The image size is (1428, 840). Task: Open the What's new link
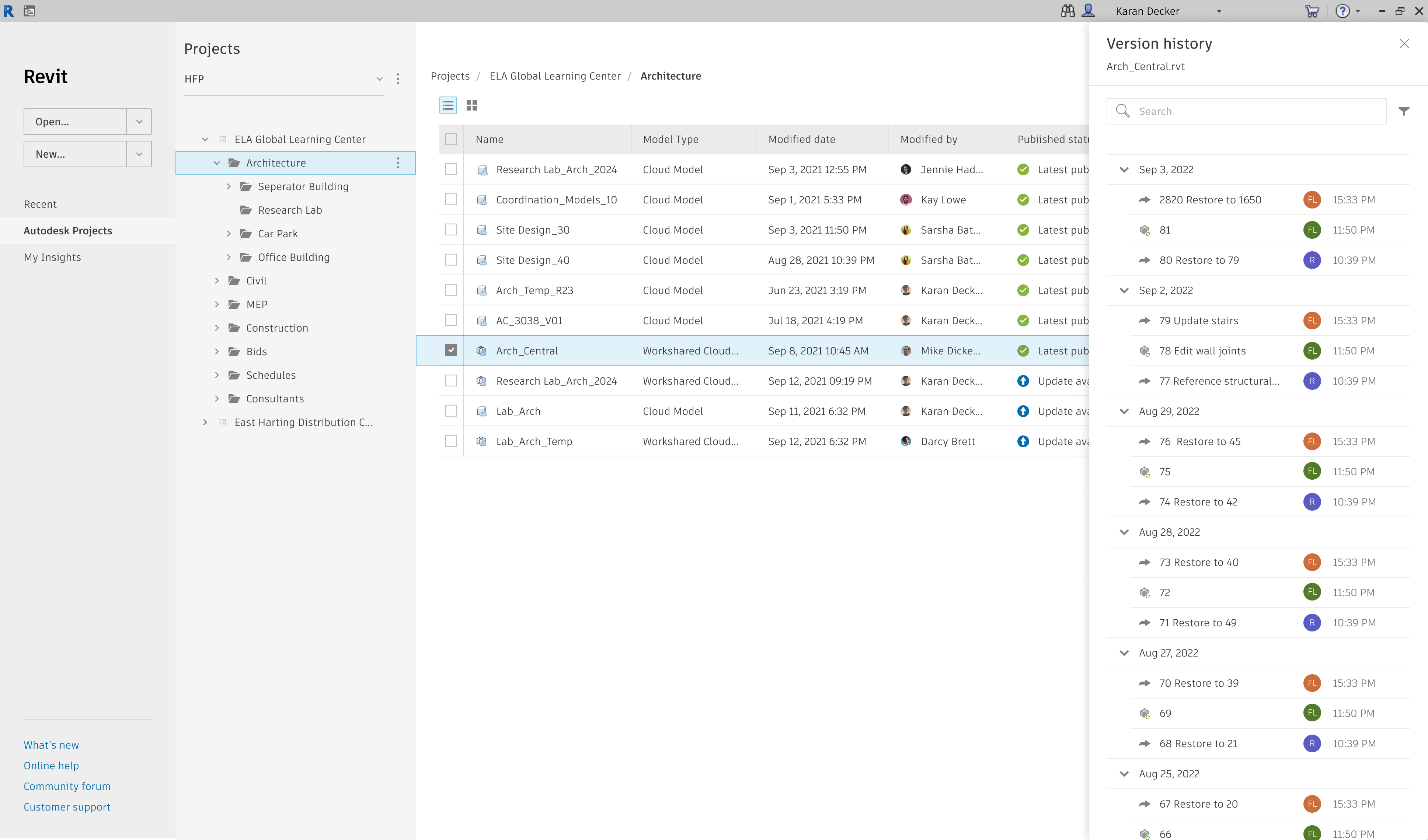(x=51, y=745)
